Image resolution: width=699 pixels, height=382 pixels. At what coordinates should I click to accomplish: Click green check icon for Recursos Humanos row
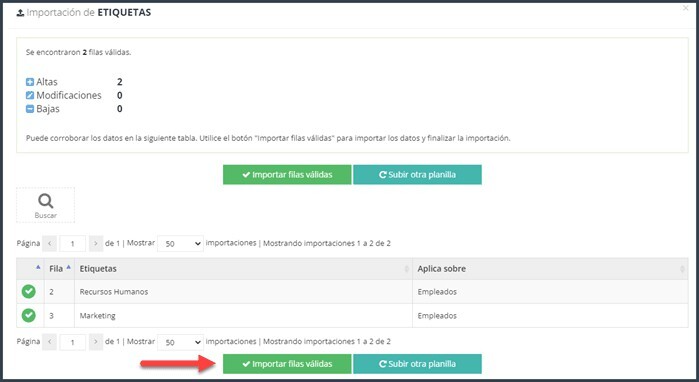coord(29,292)
